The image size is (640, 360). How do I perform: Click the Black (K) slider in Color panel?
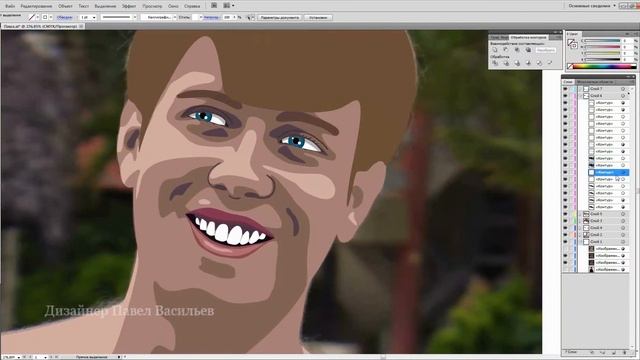tap(602, 60)
